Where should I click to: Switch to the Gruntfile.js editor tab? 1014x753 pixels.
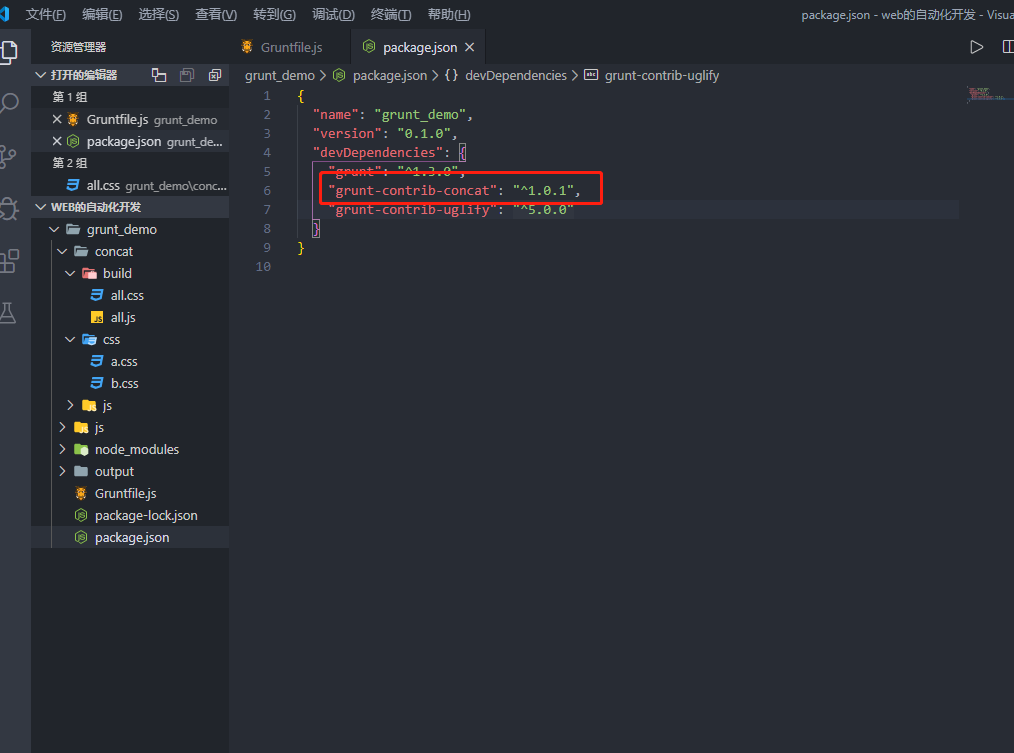[x=290, y=47]
